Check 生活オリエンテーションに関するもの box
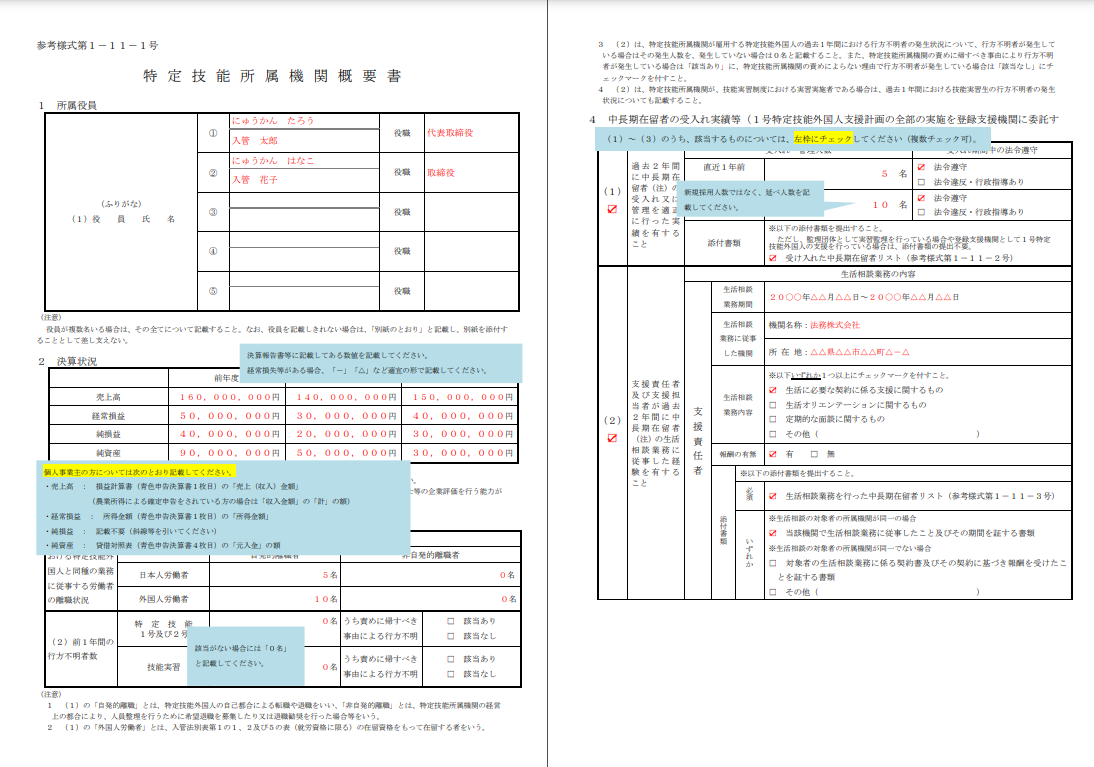The height and width of the screenshot is (767, 1094). pyautogui.click(x=772, y=405)
